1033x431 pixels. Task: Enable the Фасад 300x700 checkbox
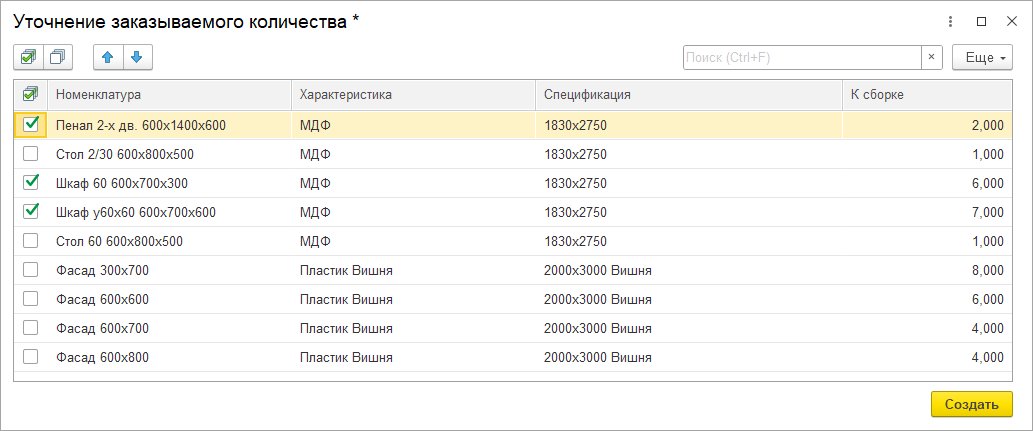click(31, 270)
